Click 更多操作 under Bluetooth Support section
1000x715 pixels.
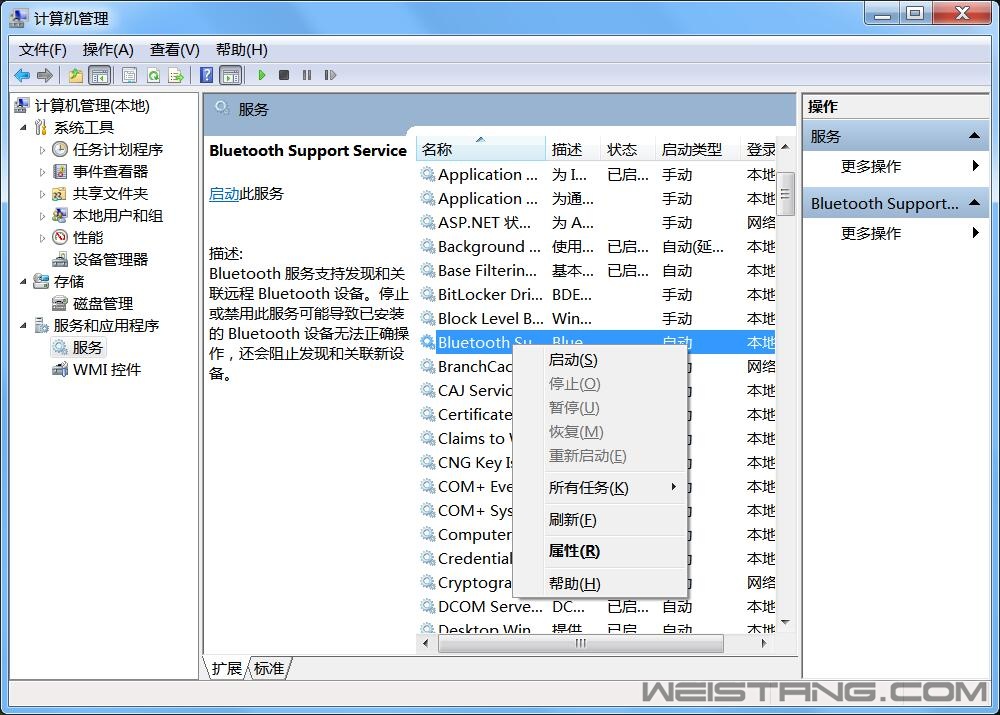871,233
